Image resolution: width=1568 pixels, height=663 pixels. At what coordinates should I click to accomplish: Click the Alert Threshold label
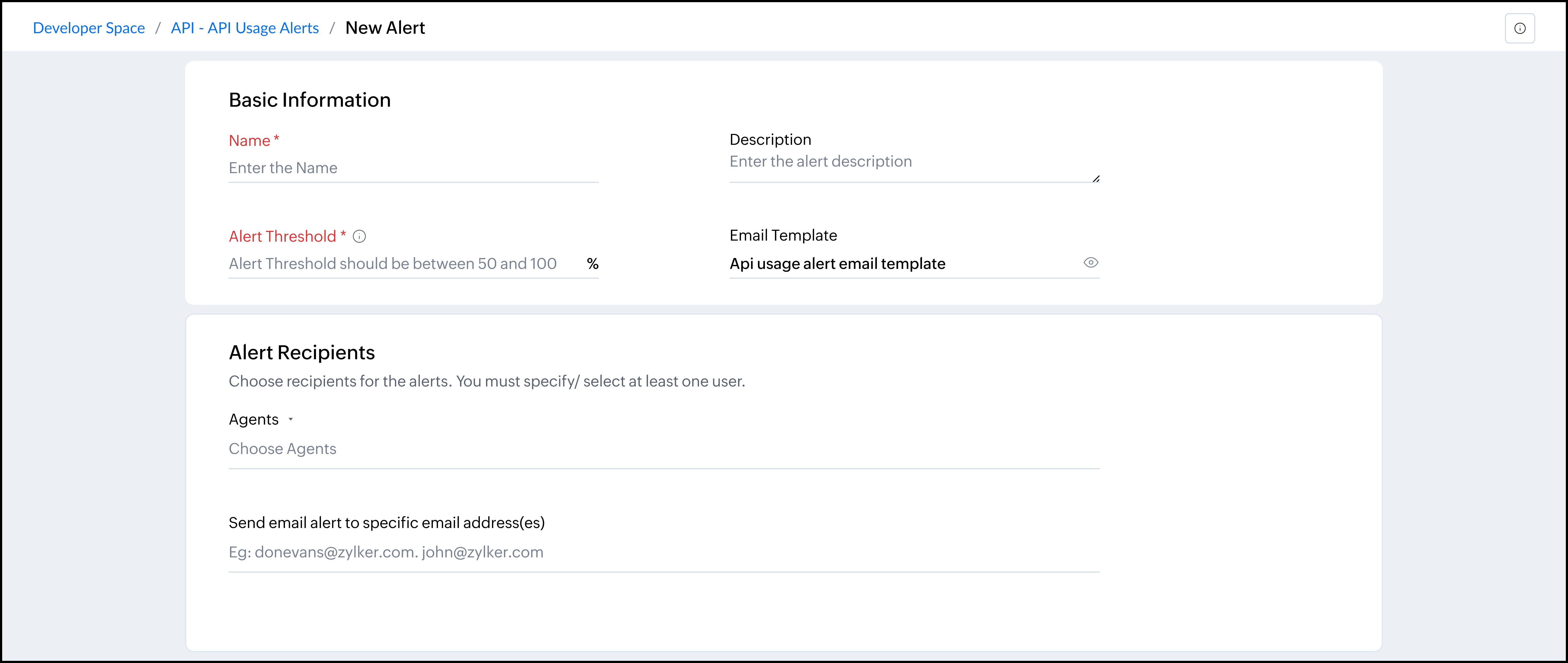tap(283, 236)
